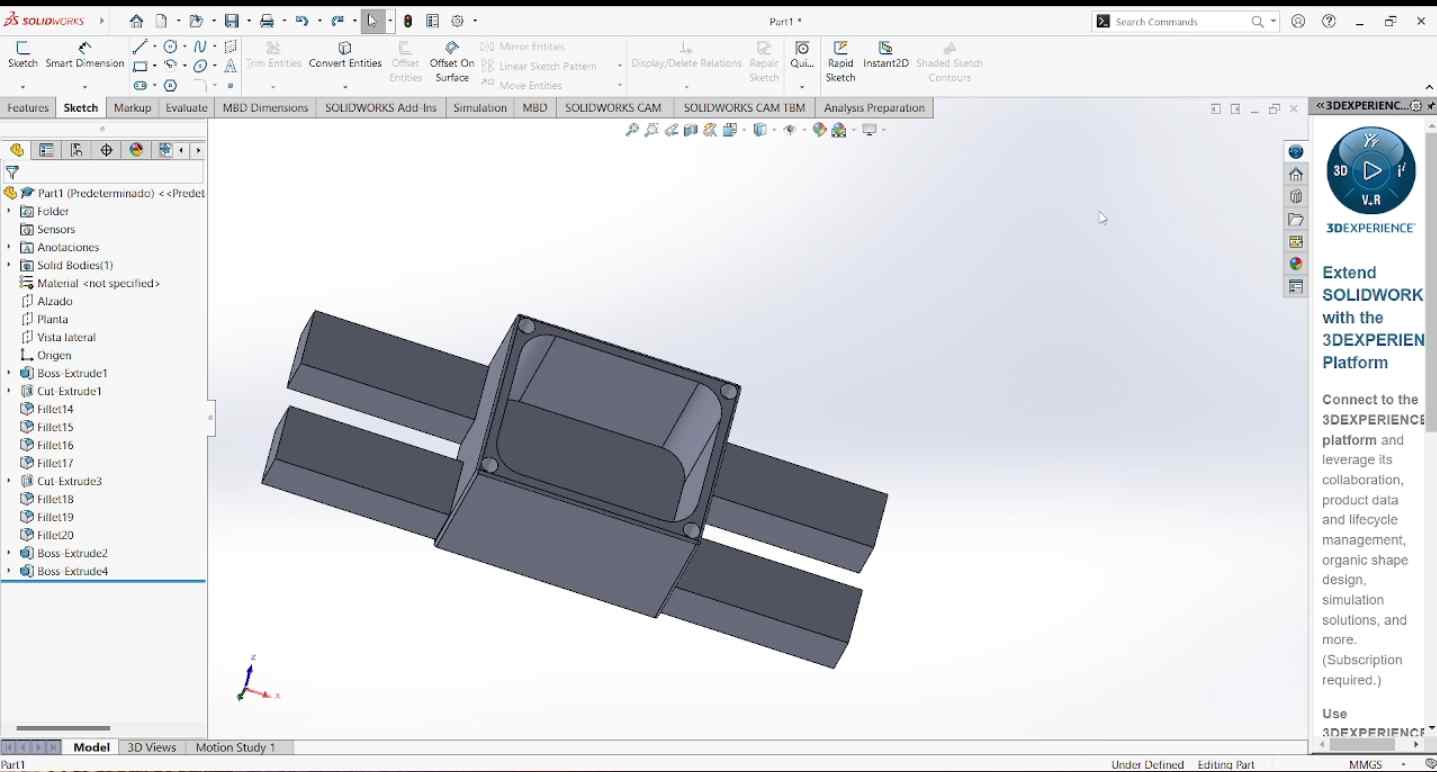Click Convert Entities tool
The height and width of the screenshot is (772, 1437).
pyautogui.click(x=345, y=55)
